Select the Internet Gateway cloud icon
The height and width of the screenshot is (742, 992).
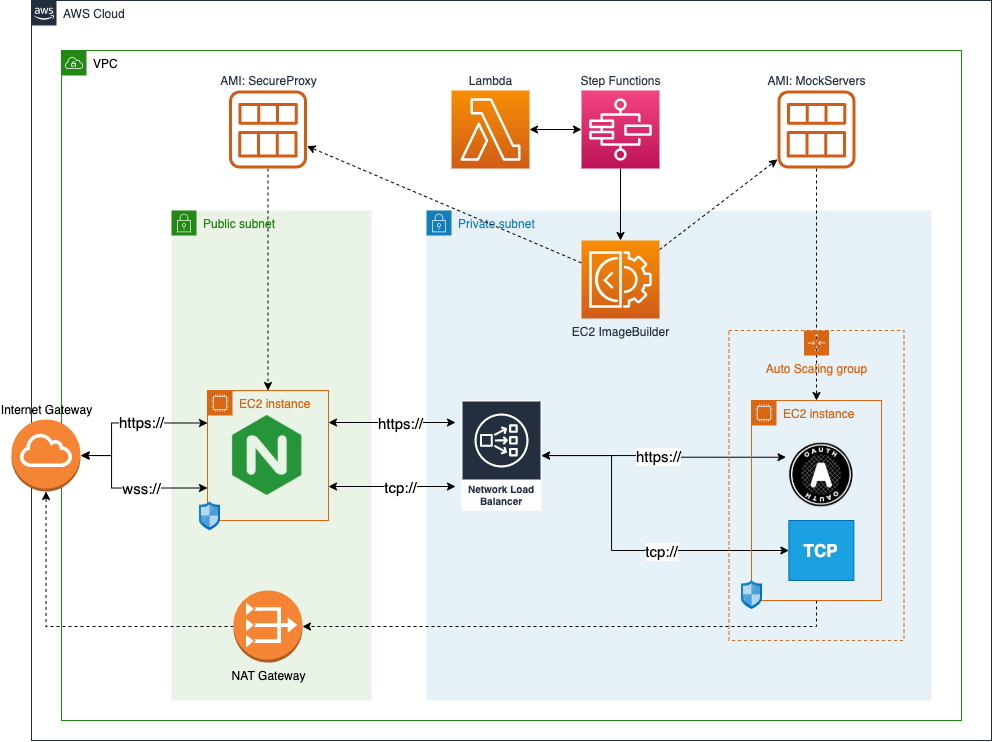(x=46, y=455)
